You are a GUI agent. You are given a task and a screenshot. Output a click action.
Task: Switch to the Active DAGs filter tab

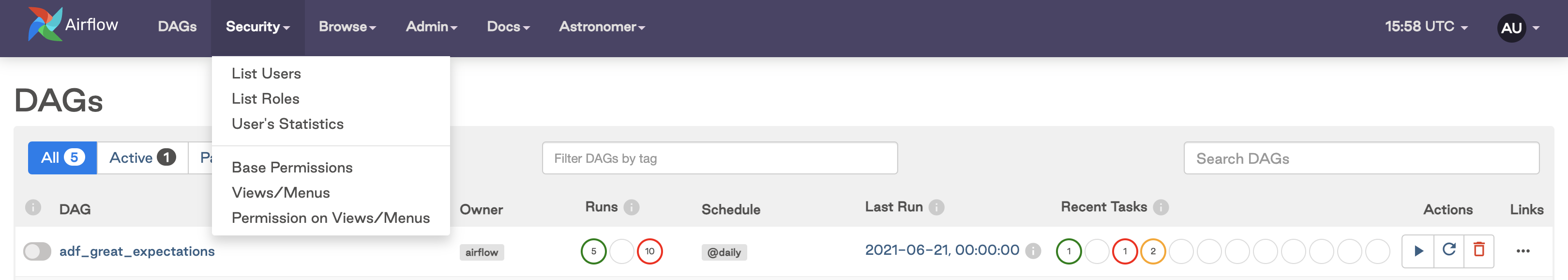(x=142, y=157)
